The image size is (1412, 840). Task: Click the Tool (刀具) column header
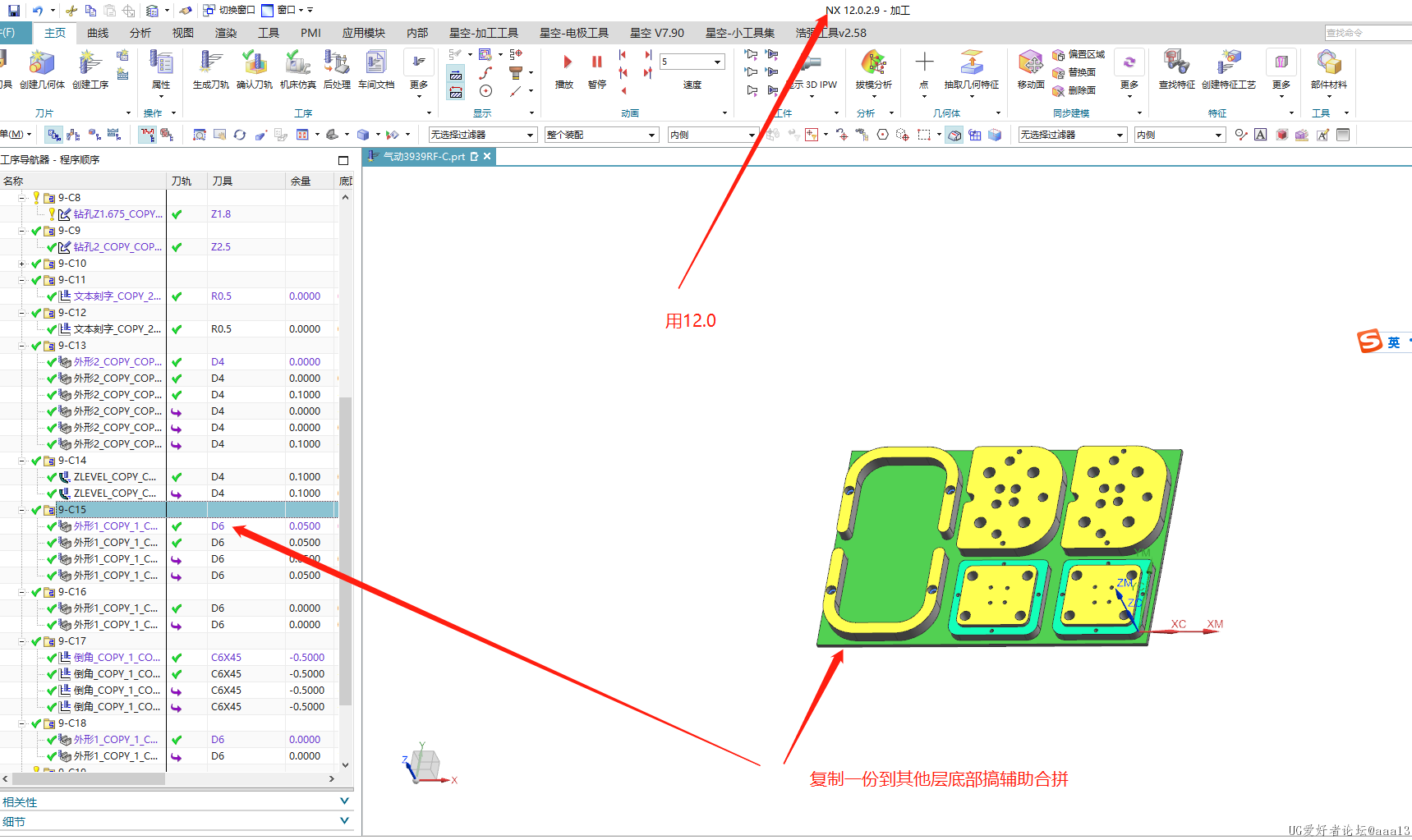[x=246, y=181]
